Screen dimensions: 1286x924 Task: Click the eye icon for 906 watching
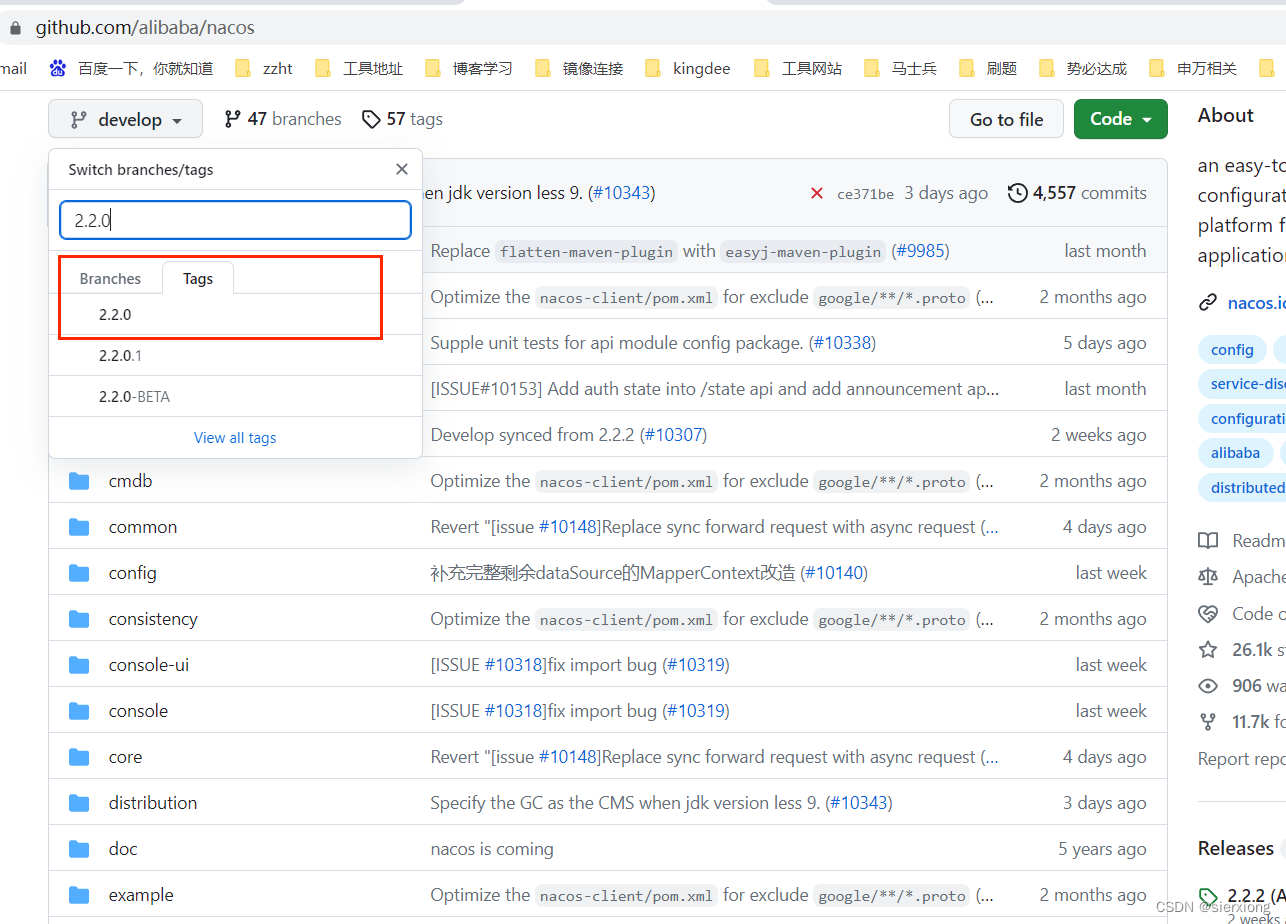[1208, 686]
